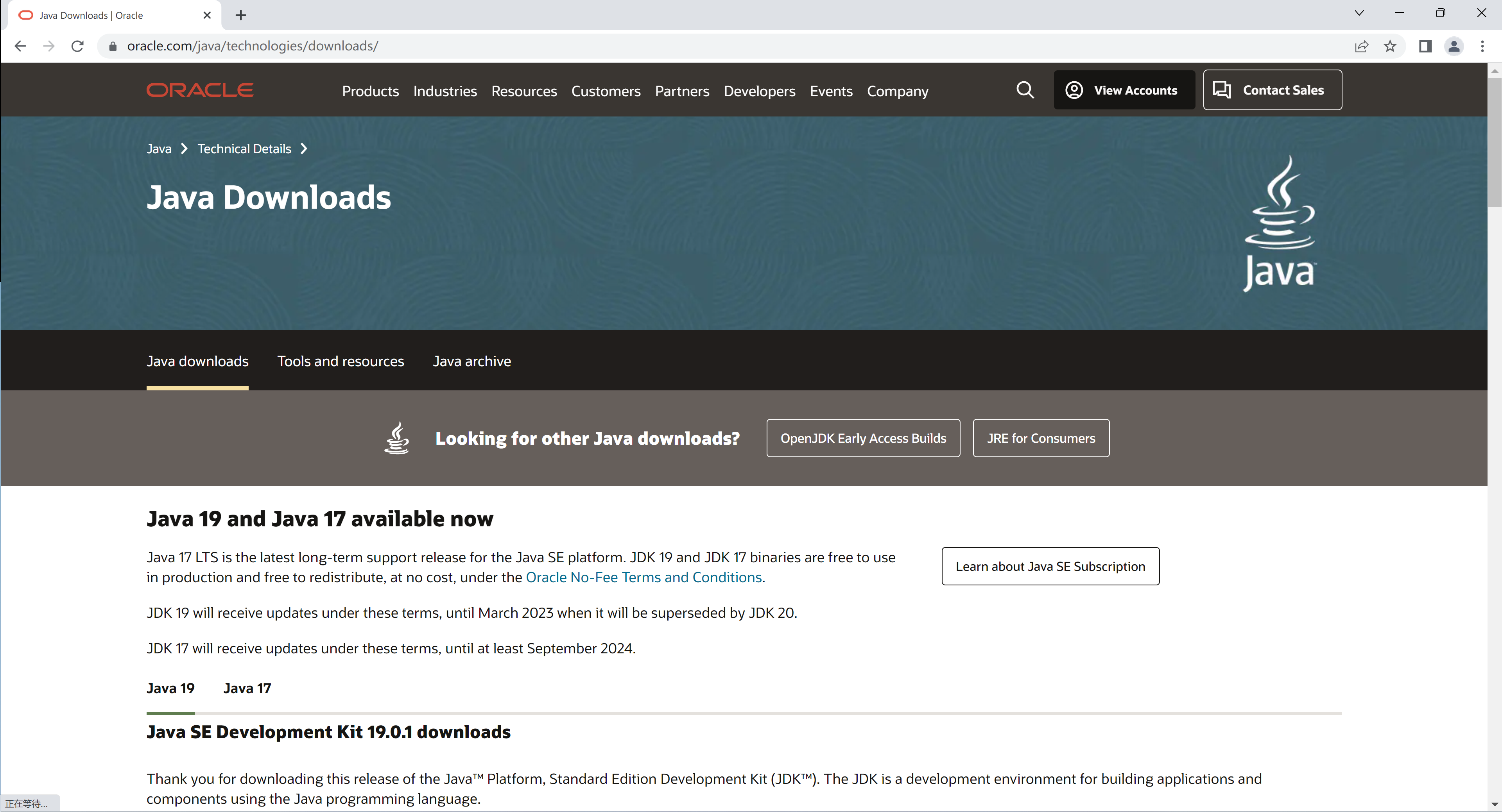This screenshot has height=812, width=1502.
Task: Click the browser forward arrow
Action: [49, 46]
